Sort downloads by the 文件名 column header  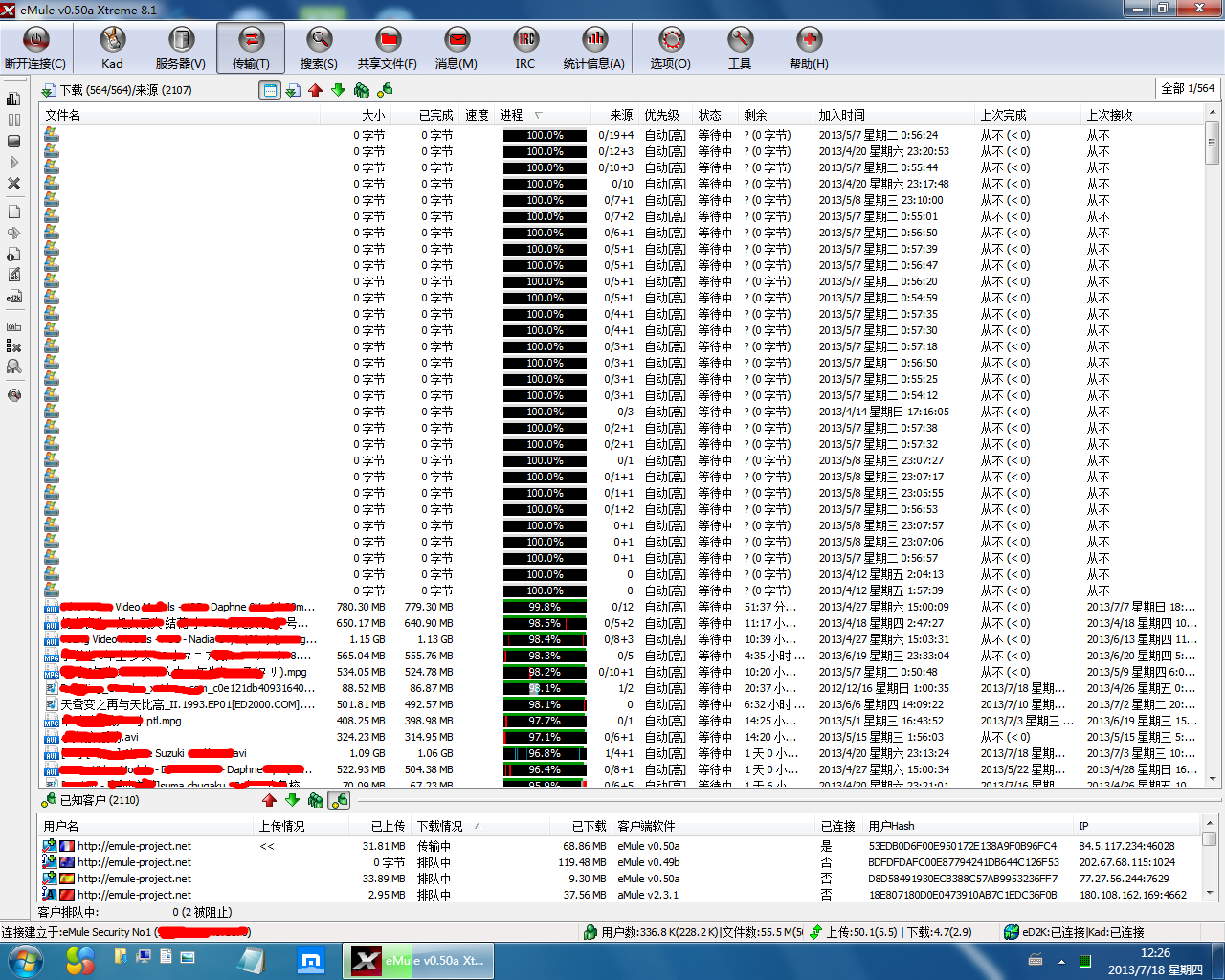coord(180,115)
